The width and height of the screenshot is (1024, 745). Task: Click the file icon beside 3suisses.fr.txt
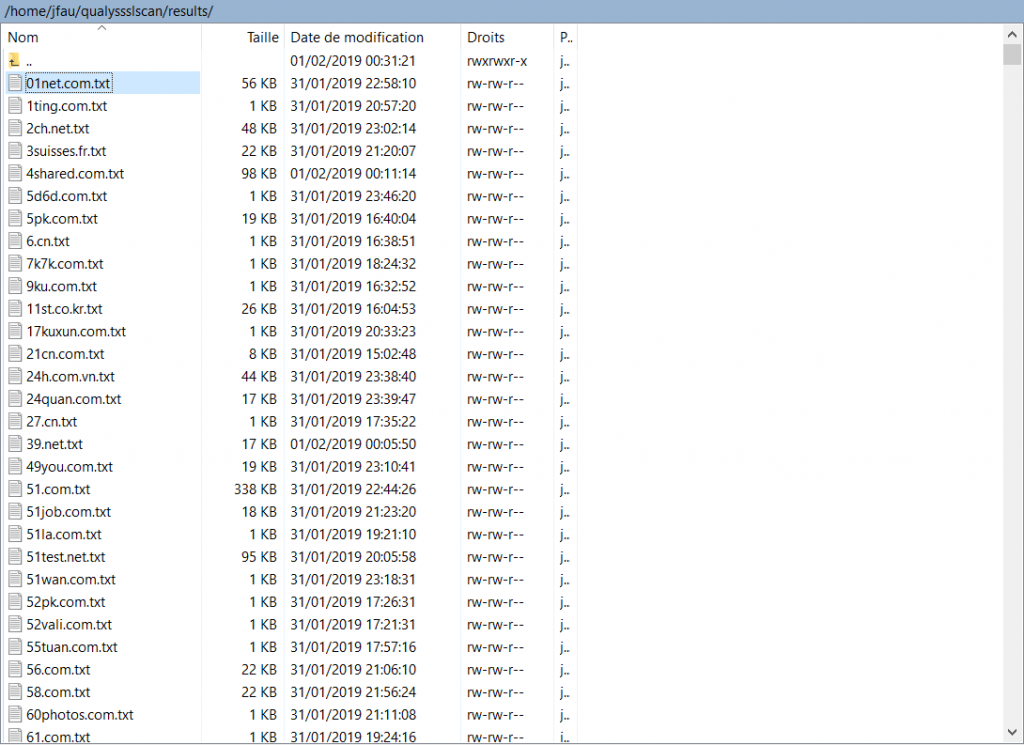tap(14, 151)
